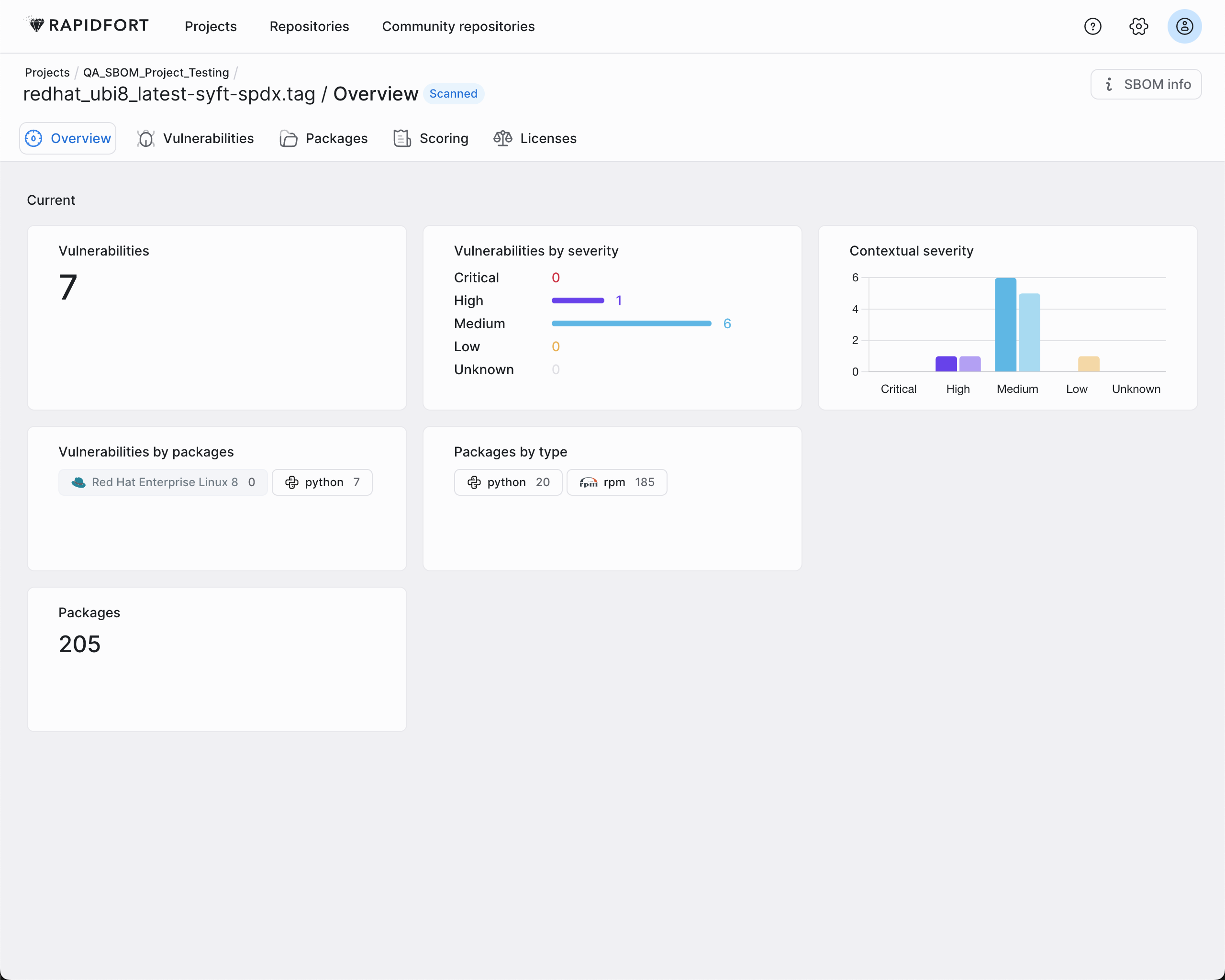Click the Scanned status badge
This screenshot has height=980, width=1225.
(454, 94)
